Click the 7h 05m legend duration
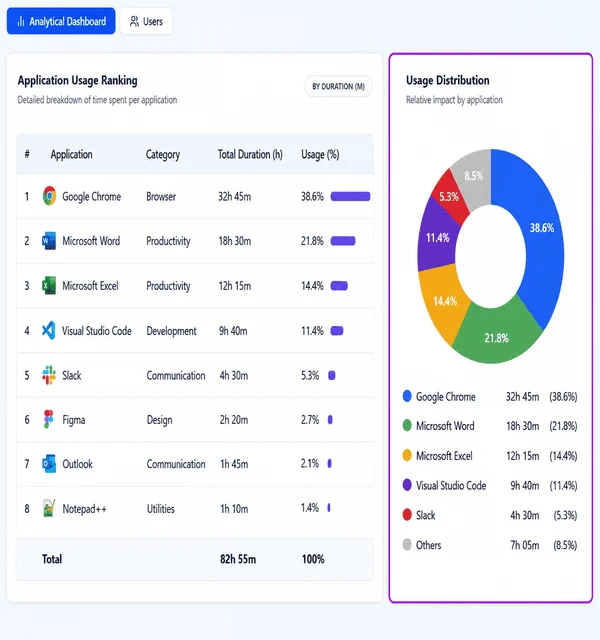600x640 pixels. click(x=525, y=545)
